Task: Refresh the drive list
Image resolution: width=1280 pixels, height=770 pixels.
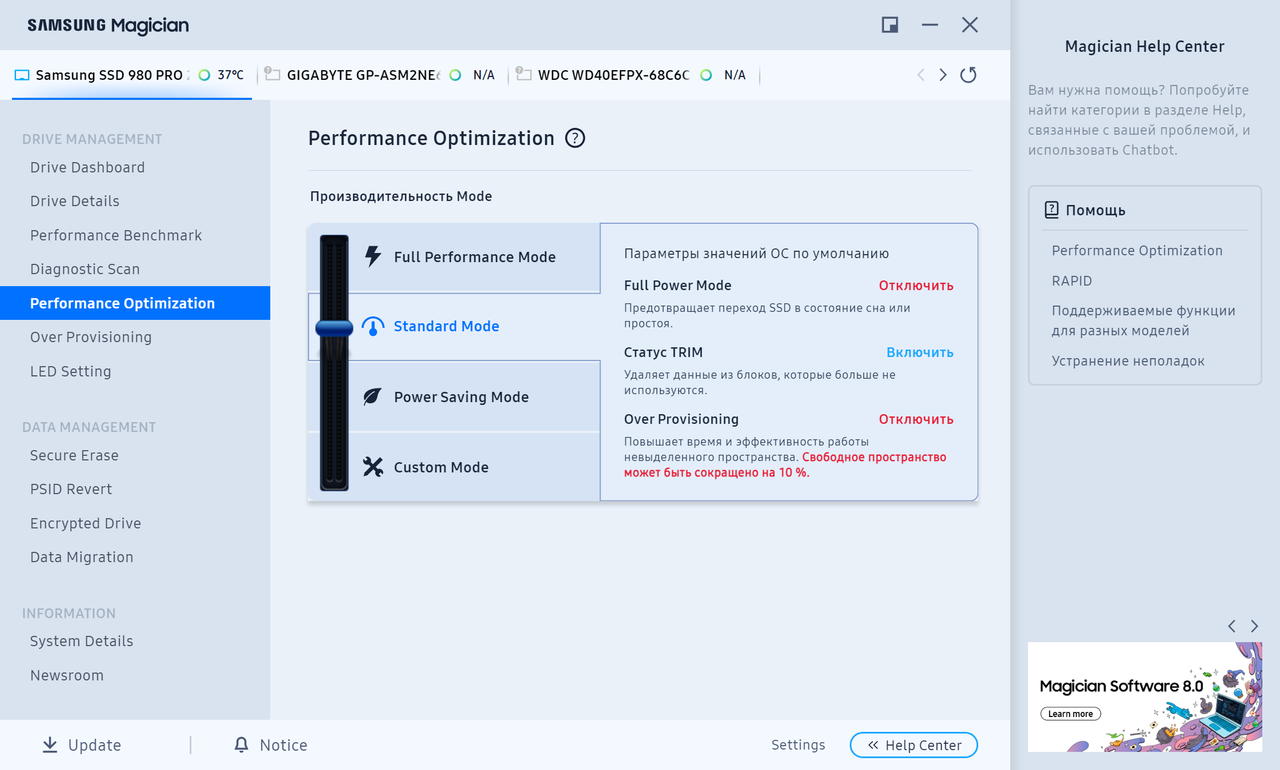Action: (968, 75)
